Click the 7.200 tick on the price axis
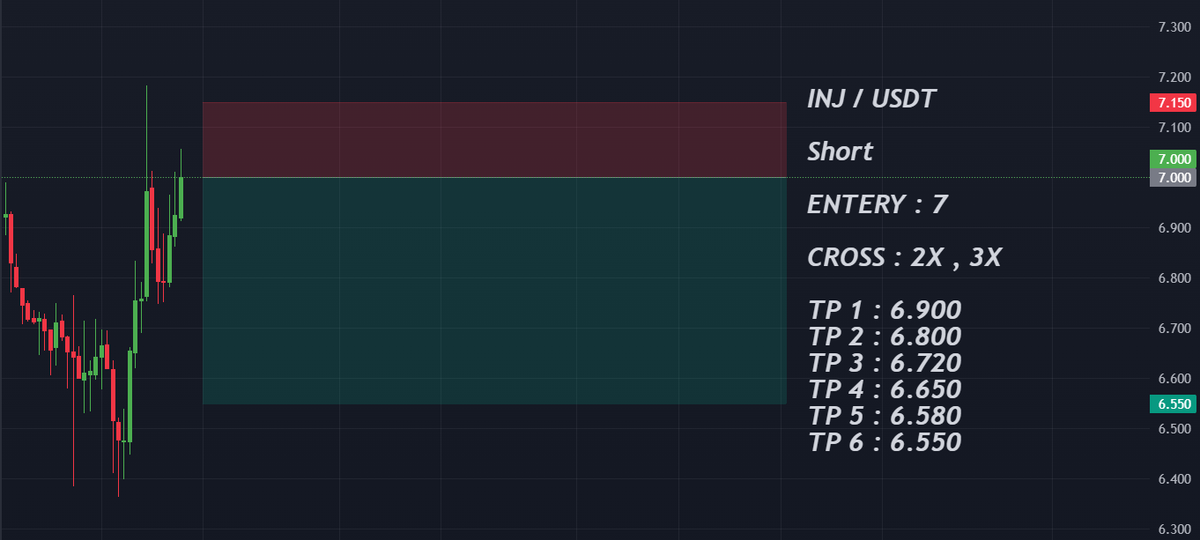 tap(1173, 77)
